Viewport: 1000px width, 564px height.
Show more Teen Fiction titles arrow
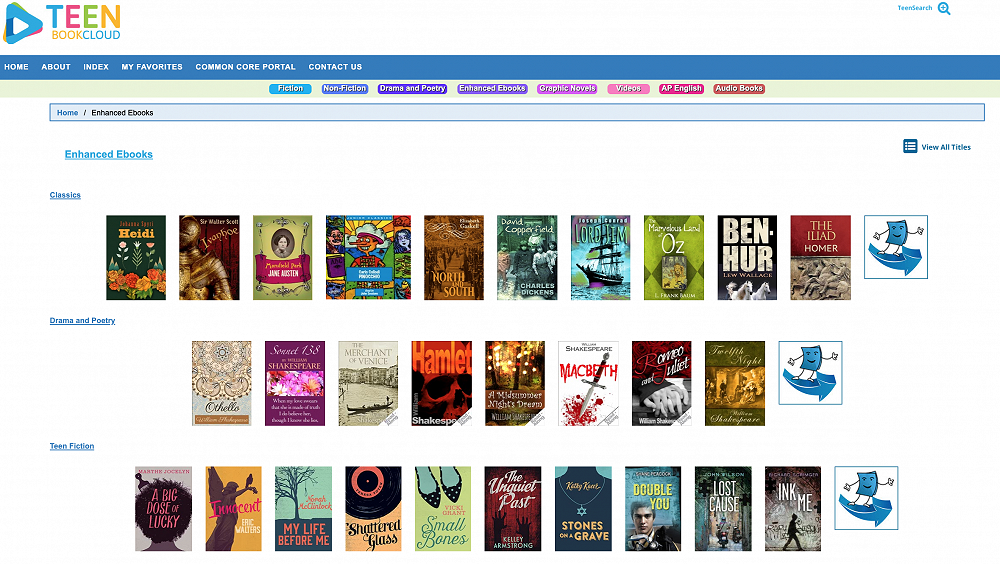[x=866, y=498]
